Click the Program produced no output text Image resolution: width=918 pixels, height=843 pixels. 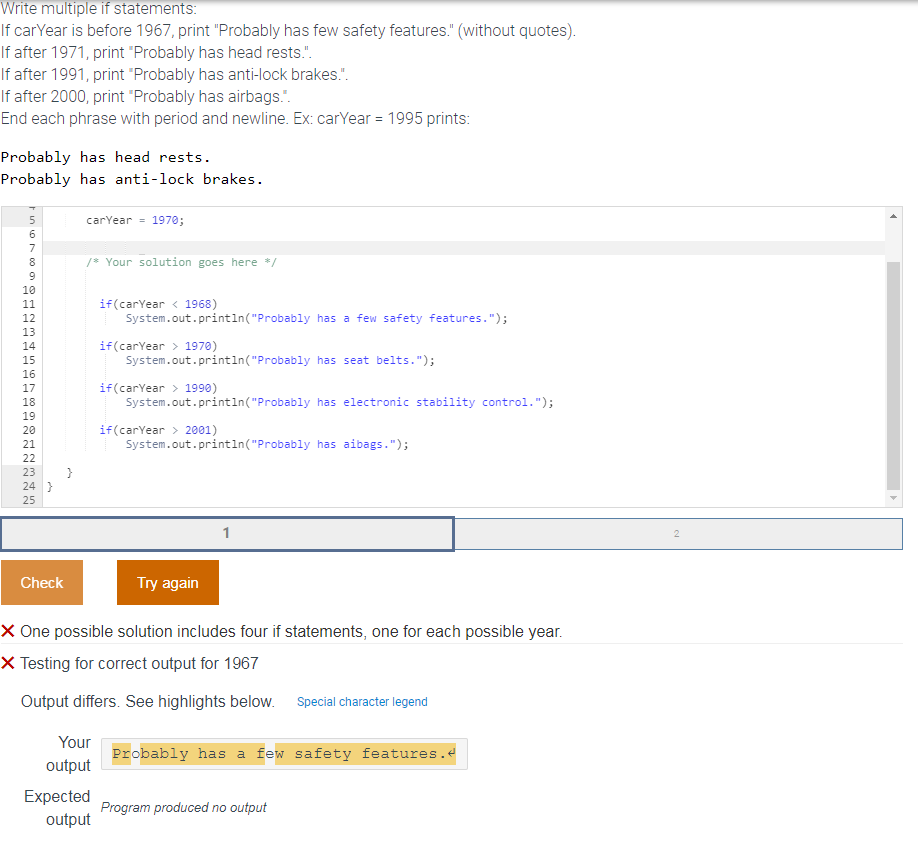coord(183,806)
